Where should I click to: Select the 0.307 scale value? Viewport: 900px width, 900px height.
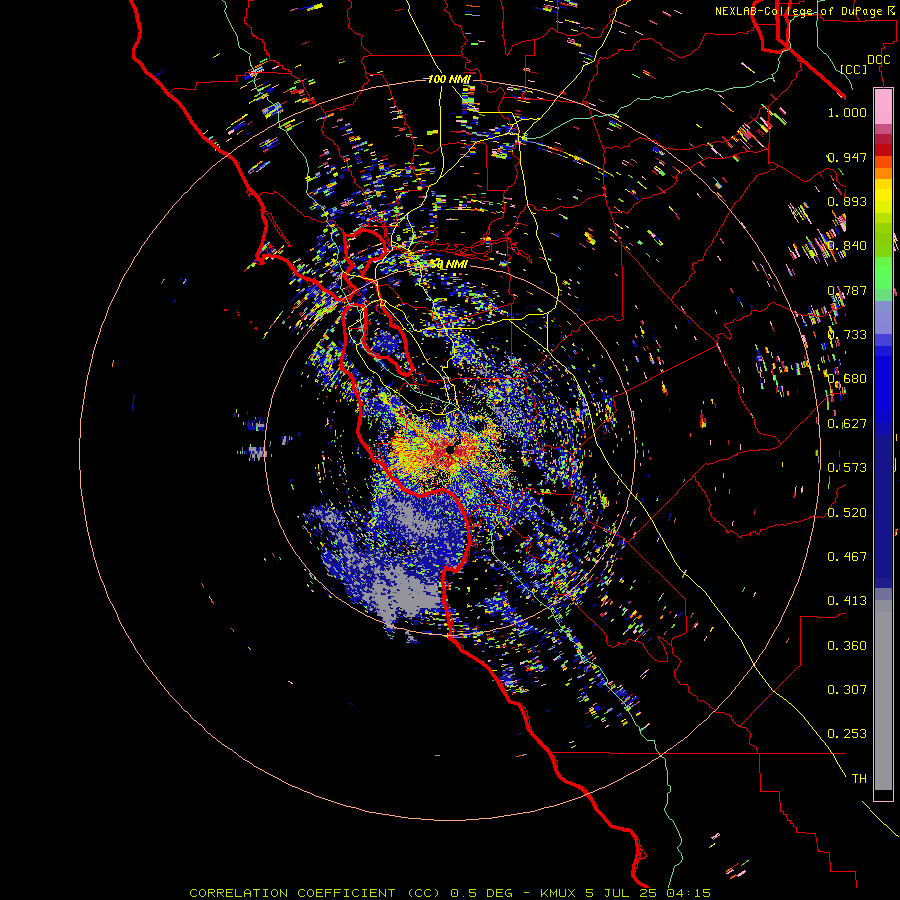click(x=847, y=690)
